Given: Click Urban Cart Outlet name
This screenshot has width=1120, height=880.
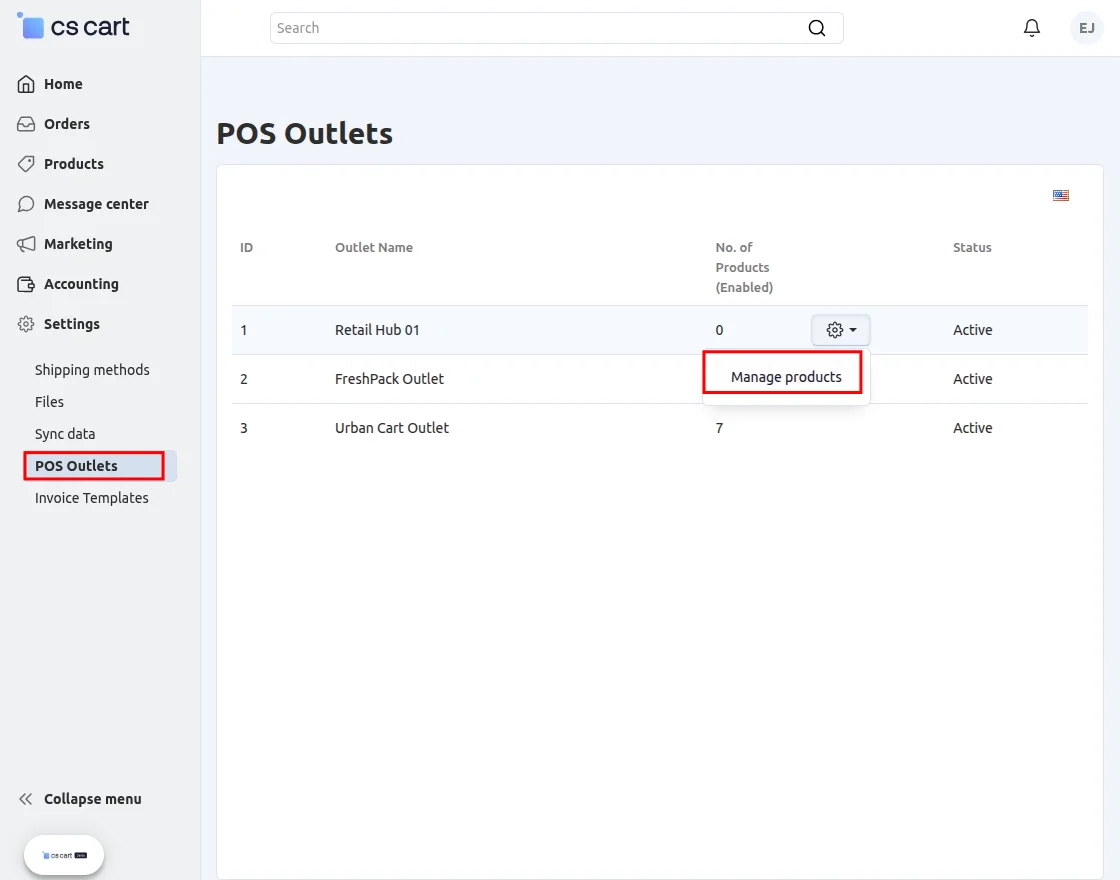Looking at the screenshot, I should point(392,428).
